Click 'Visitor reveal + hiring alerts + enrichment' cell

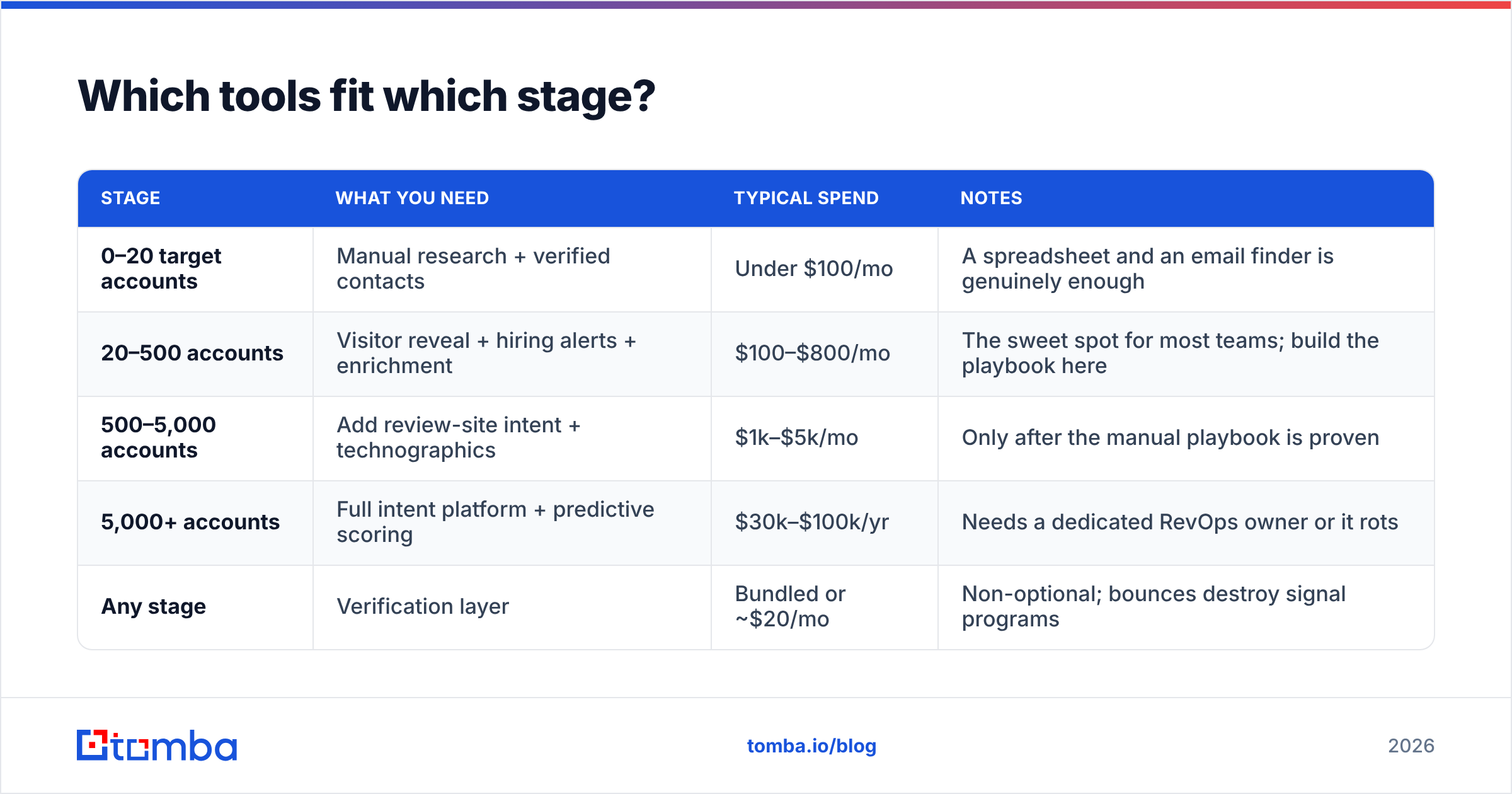[512, 354]
